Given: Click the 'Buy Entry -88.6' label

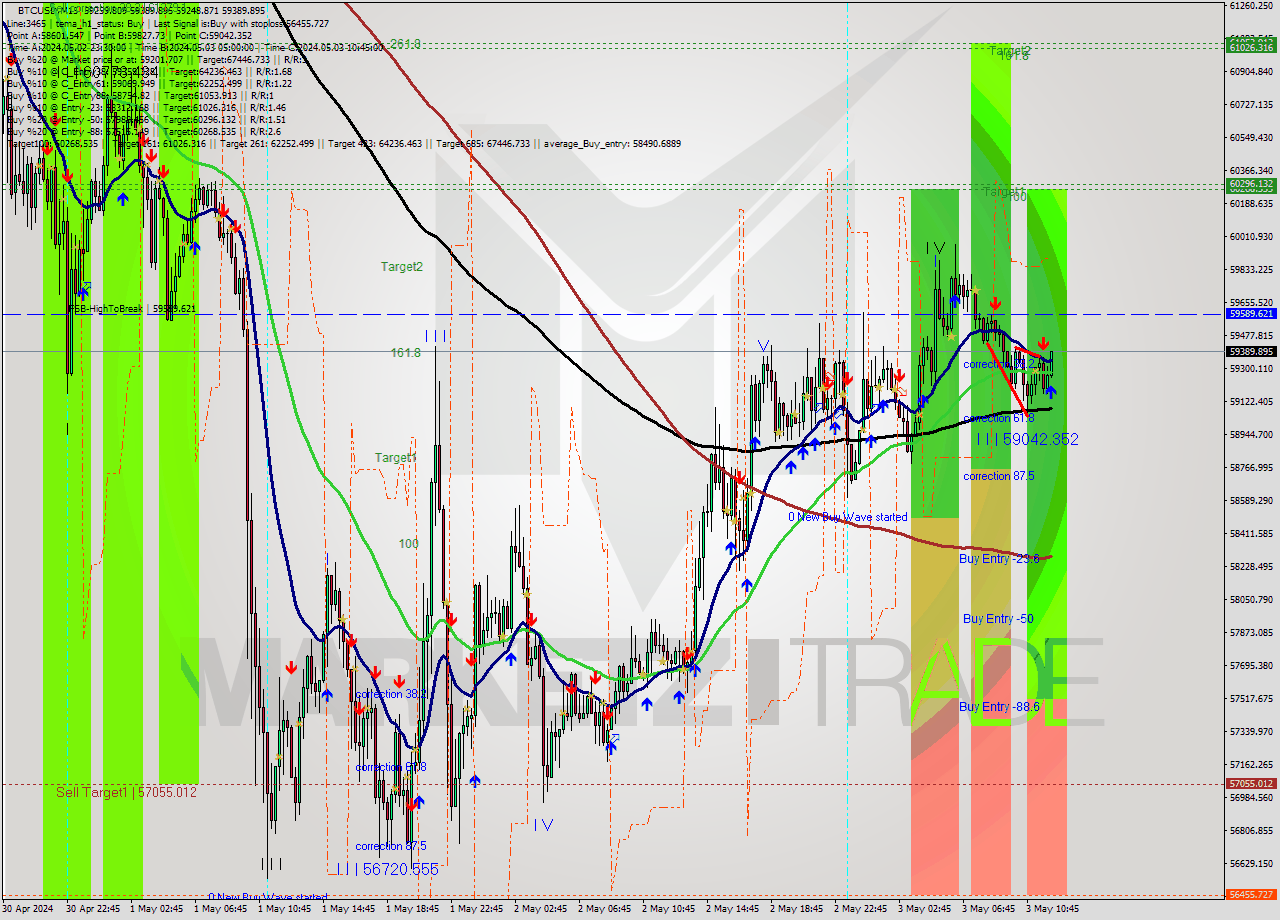Looking at the screenshot, I should click(x=999, y=707).
